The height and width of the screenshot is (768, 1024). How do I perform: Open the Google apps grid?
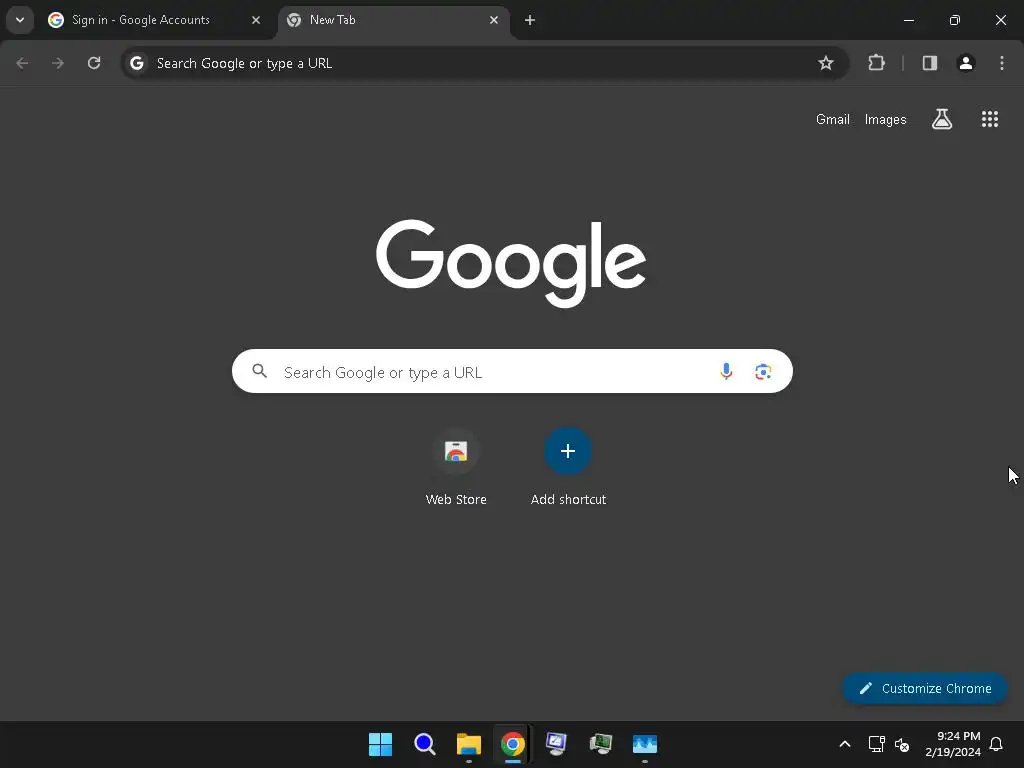point(990,119)
